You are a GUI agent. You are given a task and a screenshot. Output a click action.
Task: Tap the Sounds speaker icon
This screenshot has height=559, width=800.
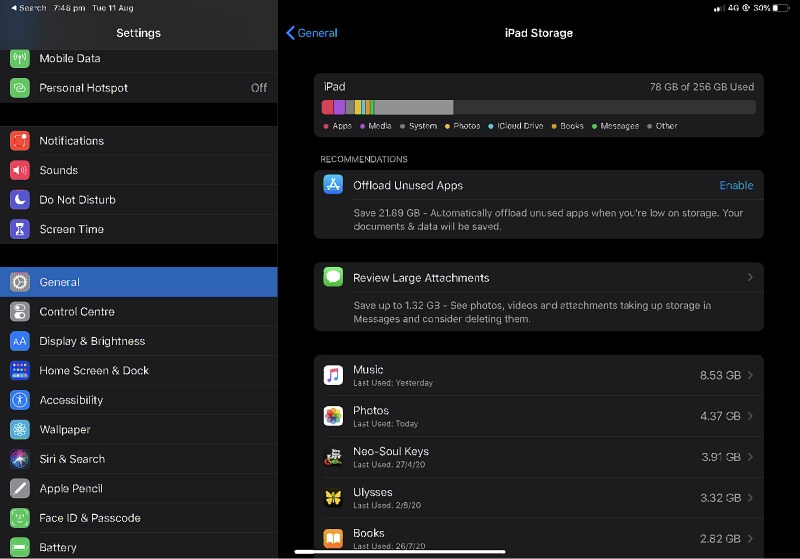(x=20, y=170)
